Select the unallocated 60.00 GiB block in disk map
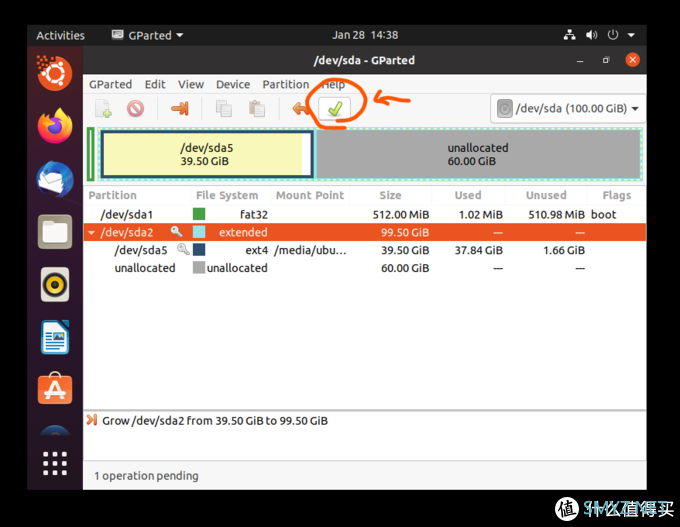This screenshot has height=527, width=680. click(x=478, y=154)
